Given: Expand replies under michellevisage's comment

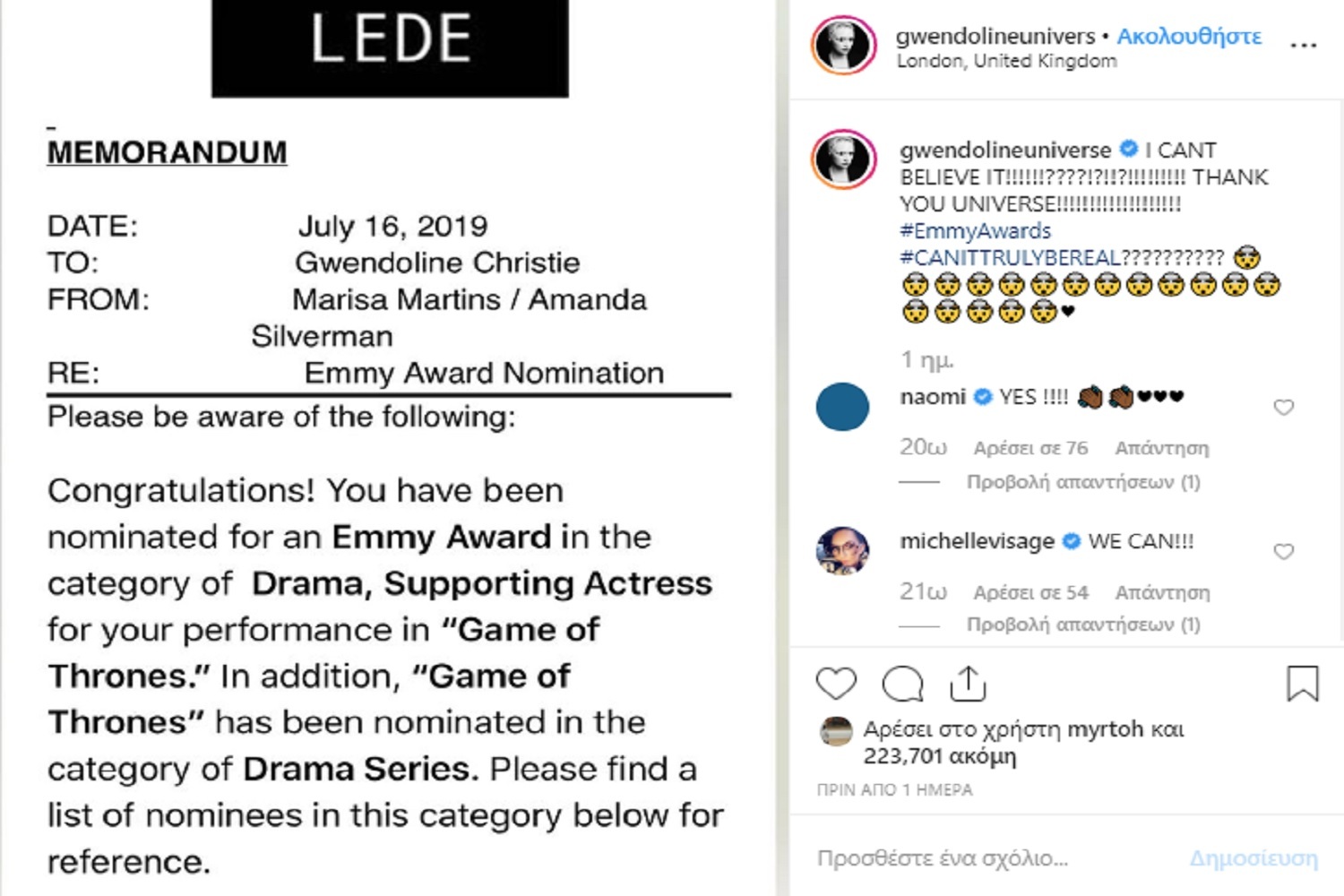Looking at the screenshot, I should click(x=1082, y=625).
